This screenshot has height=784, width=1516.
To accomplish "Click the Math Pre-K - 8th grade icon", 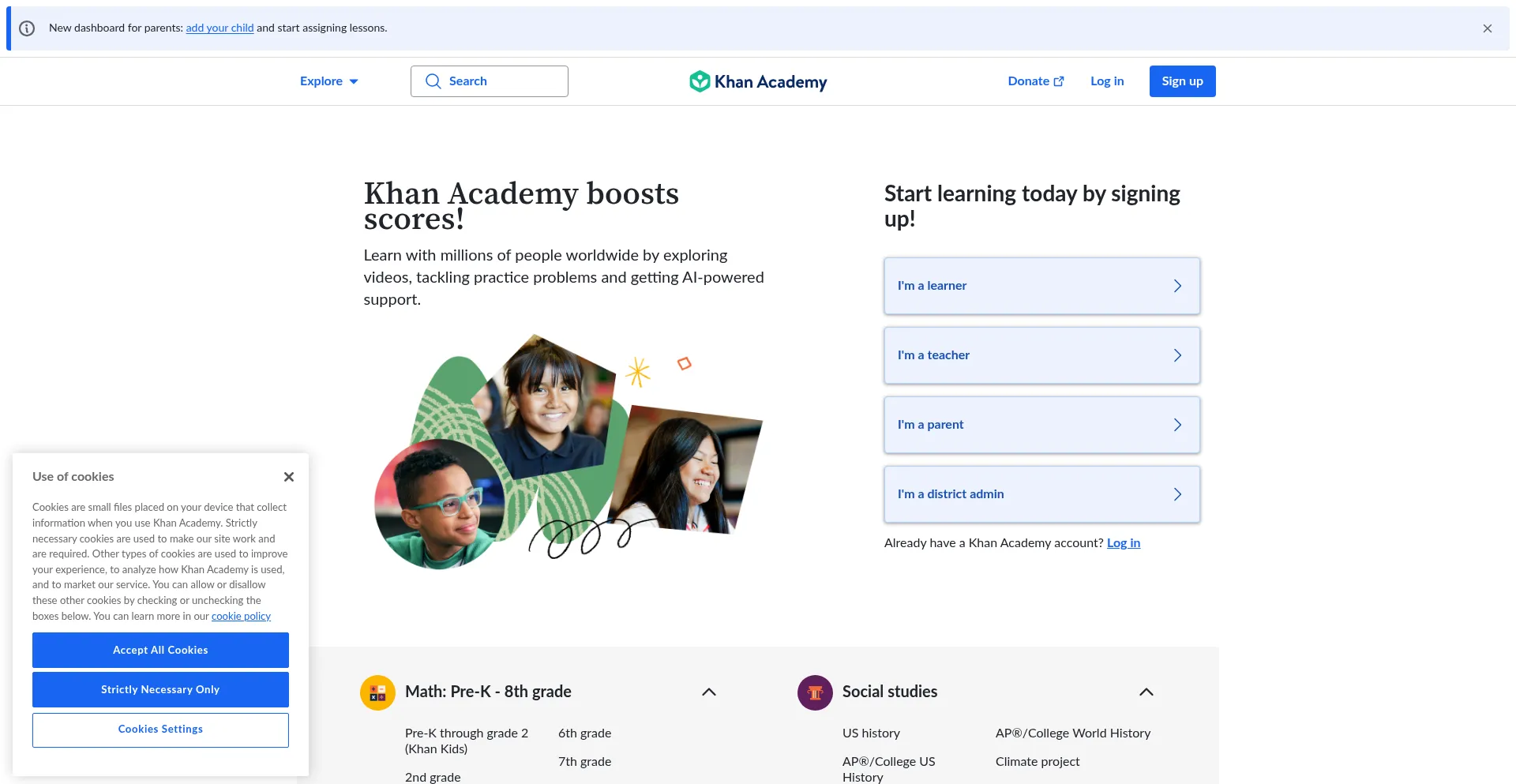I will point(377,692).
